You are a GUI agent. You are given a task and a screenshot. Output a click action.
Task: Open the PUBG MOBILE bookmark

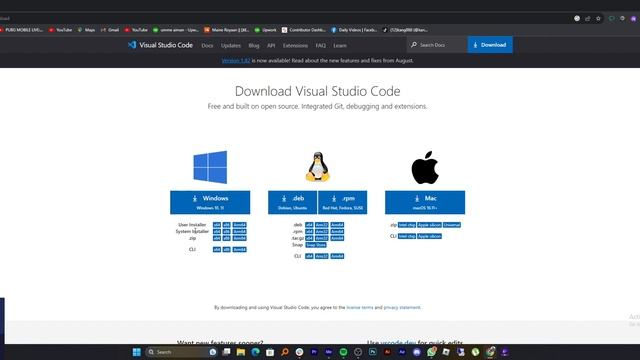tap(21, 30)
